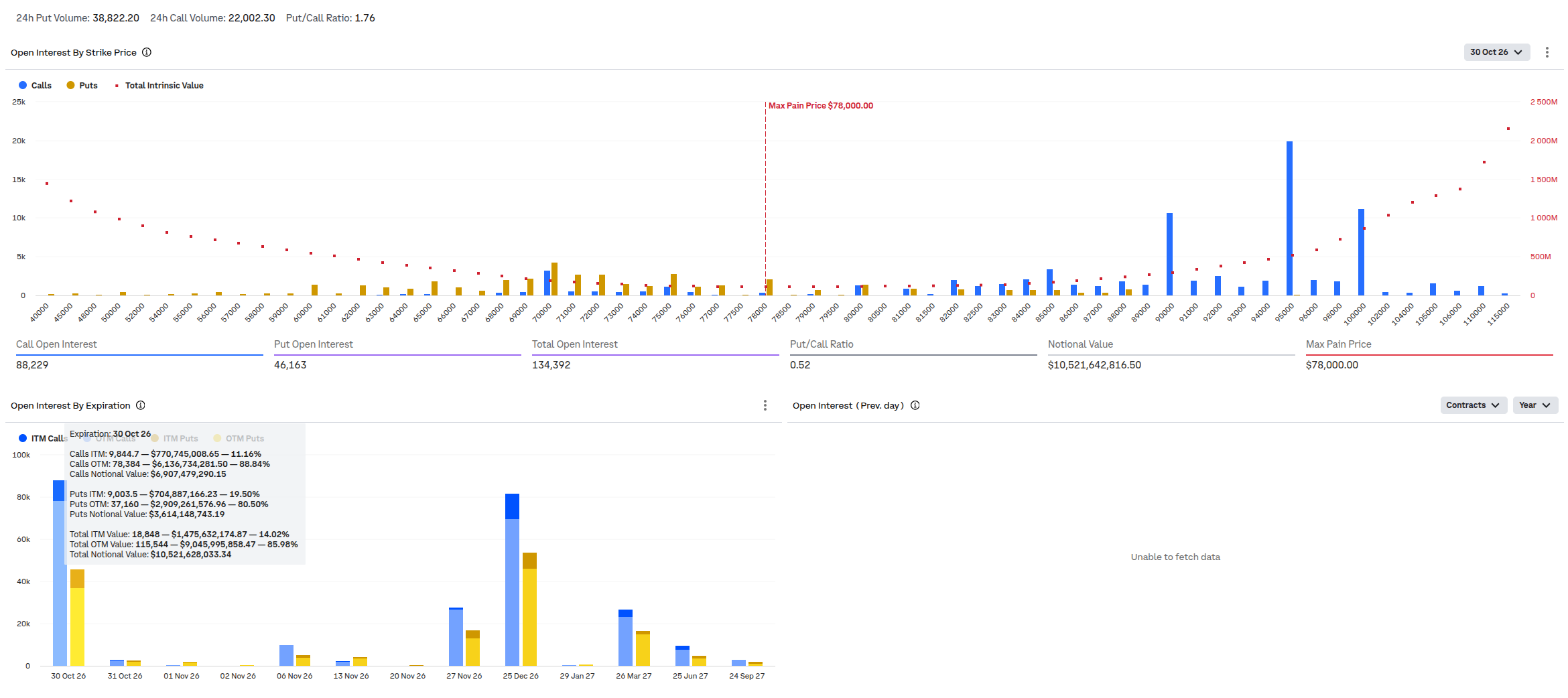
Task: Click the 40000 strike axis label
Action: tap(39, 312)
